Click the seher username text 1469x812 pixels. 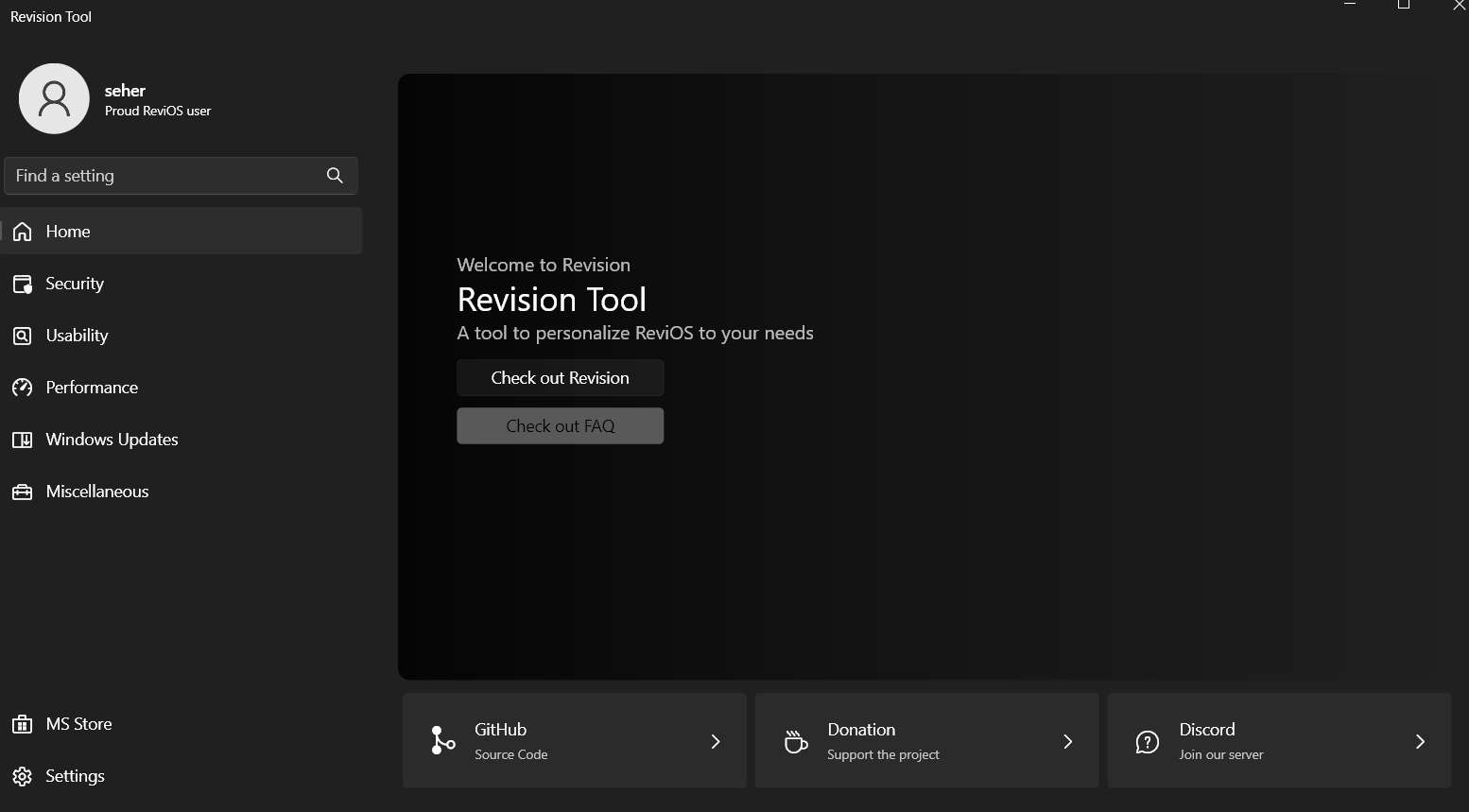click(125, 91)
